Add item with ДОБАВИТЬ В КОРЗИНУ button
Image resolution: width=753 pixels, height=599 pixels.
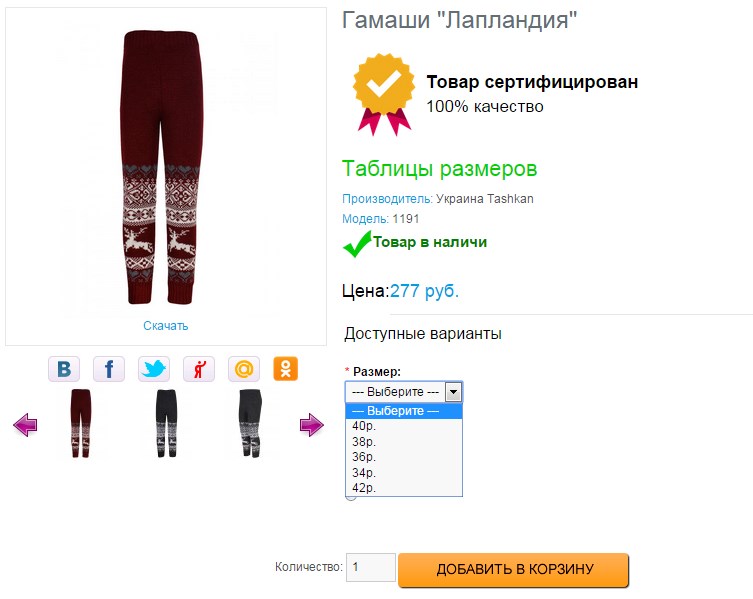[513, 570]
